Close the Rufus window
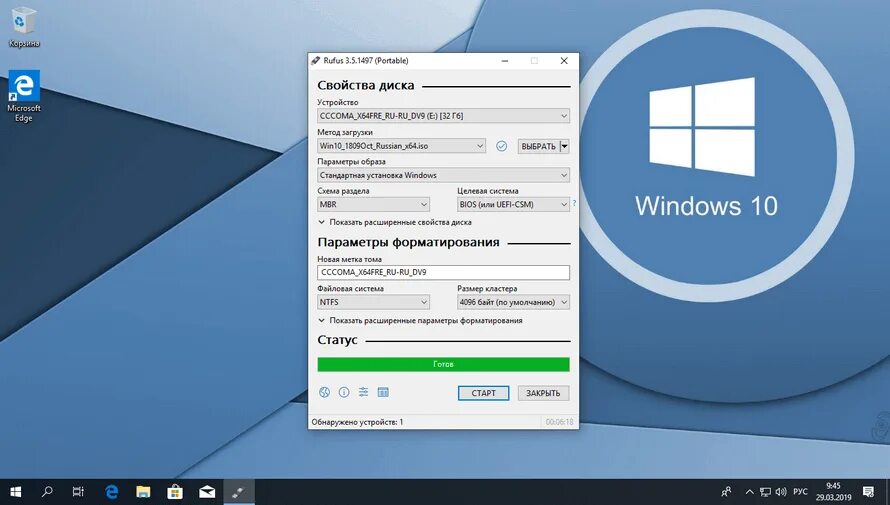 pyautogui.click(x=564, y=61)
